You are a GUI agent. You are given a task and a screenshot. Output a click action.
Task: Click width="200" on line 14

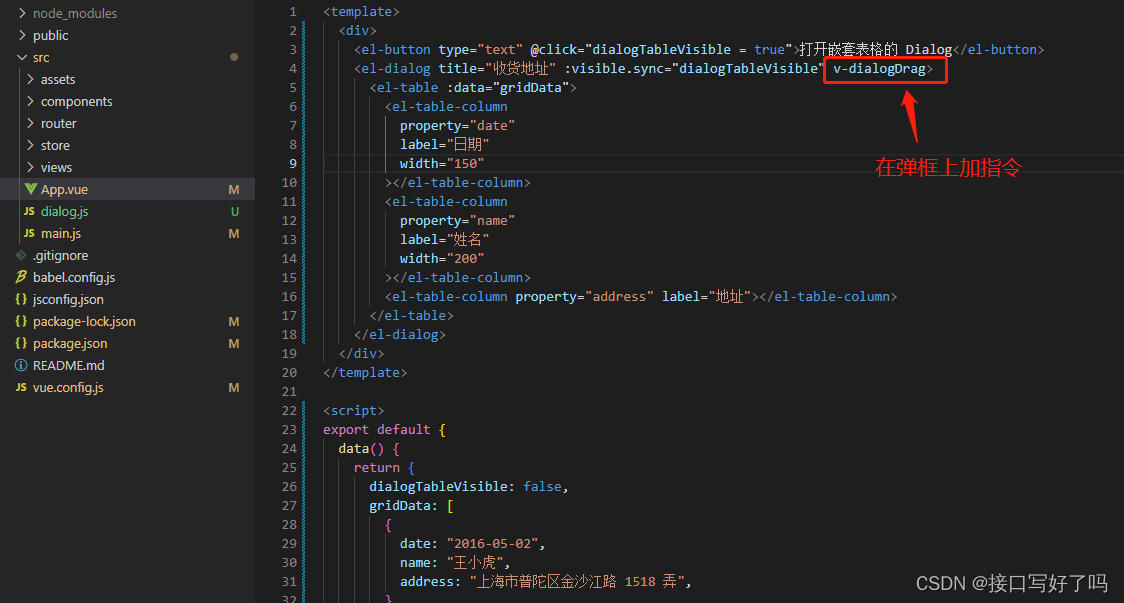click(442, 259)
